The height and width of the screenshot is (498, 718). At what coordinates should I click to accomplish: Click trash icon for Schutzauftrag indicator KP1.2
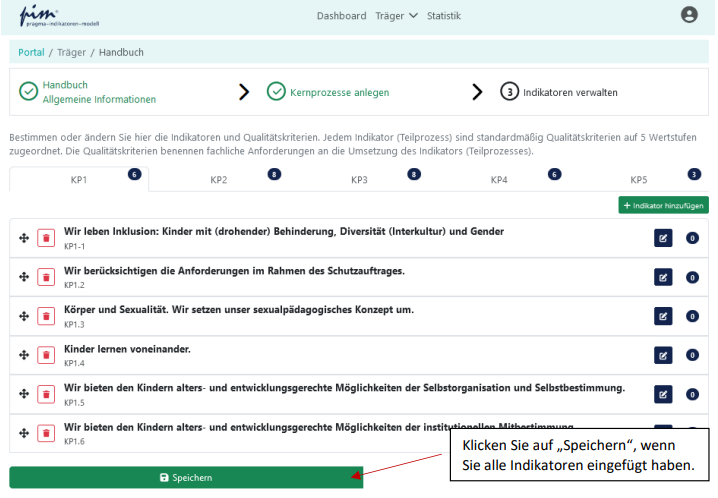pos(46,277)
